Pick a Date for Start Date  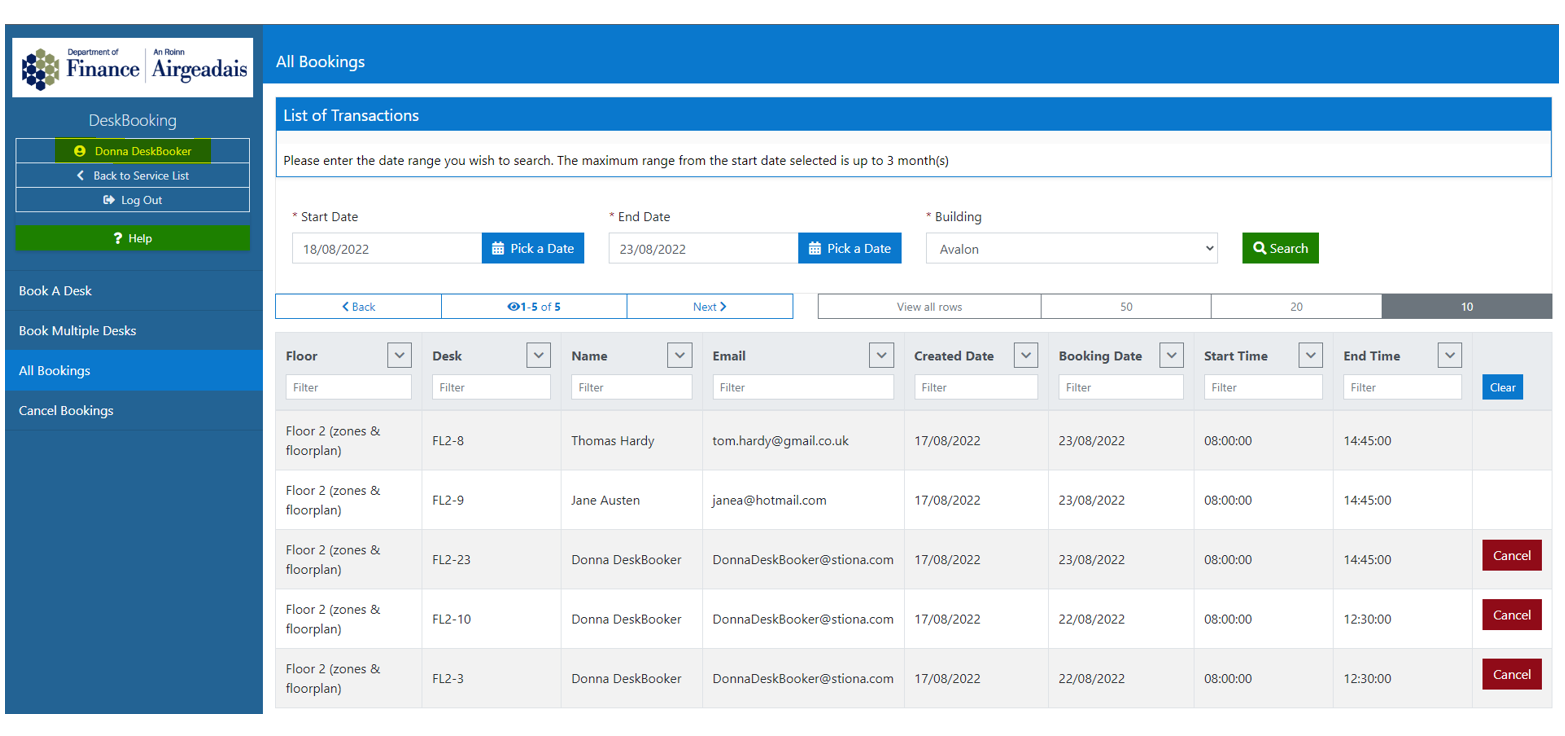click(x=533, y=249)
